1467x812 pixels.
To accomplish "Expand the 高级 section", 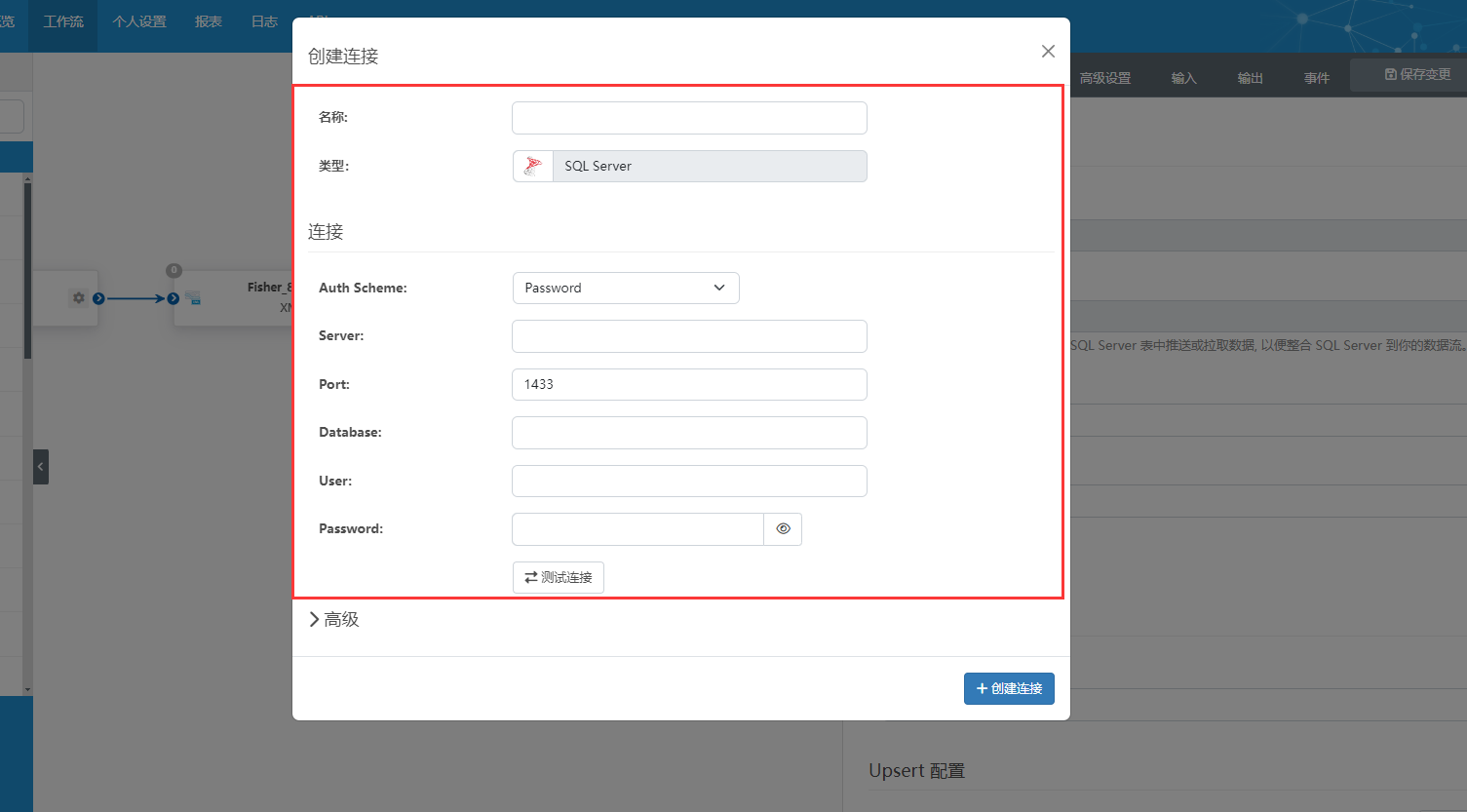I will tap(334, 620).
